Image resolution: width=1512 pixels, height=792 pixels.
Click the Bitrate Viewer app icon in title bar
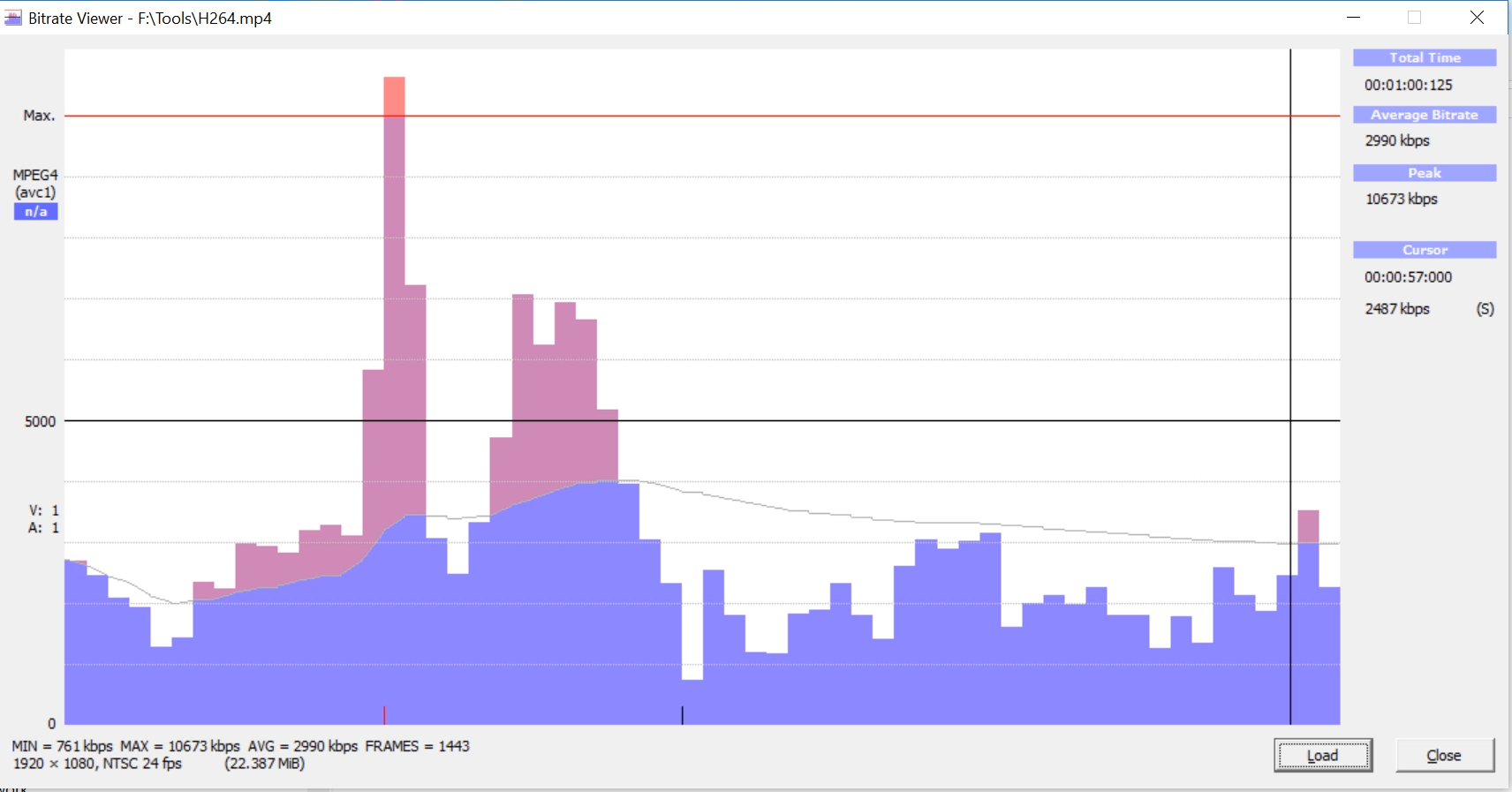13,18
